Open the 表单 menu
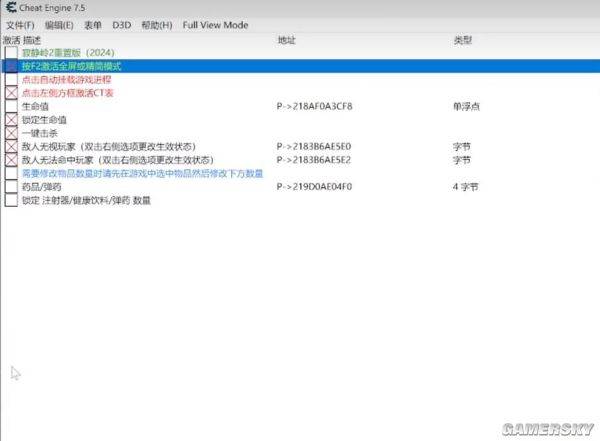 coord(93,25)
